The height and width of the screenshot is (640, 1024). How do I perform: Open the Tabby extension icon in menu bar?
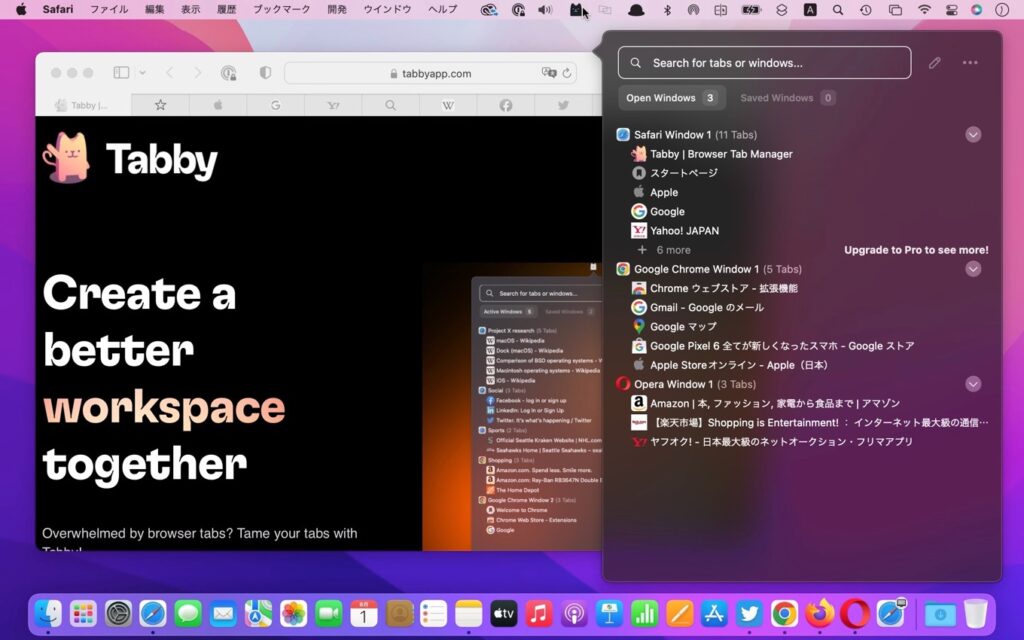(x=576, y=10)
